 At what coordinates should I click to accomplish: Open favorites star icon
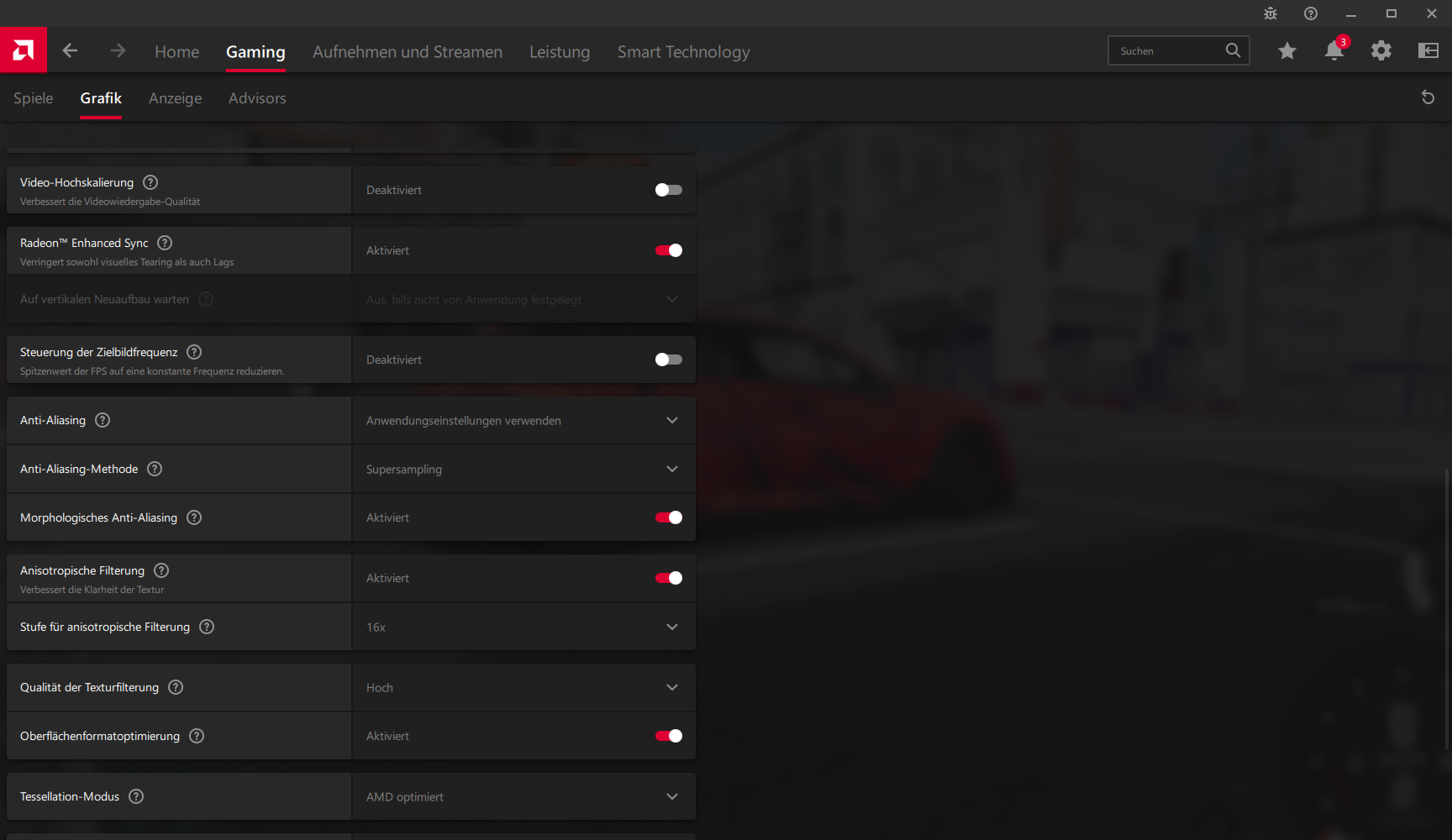(1286, 51)
